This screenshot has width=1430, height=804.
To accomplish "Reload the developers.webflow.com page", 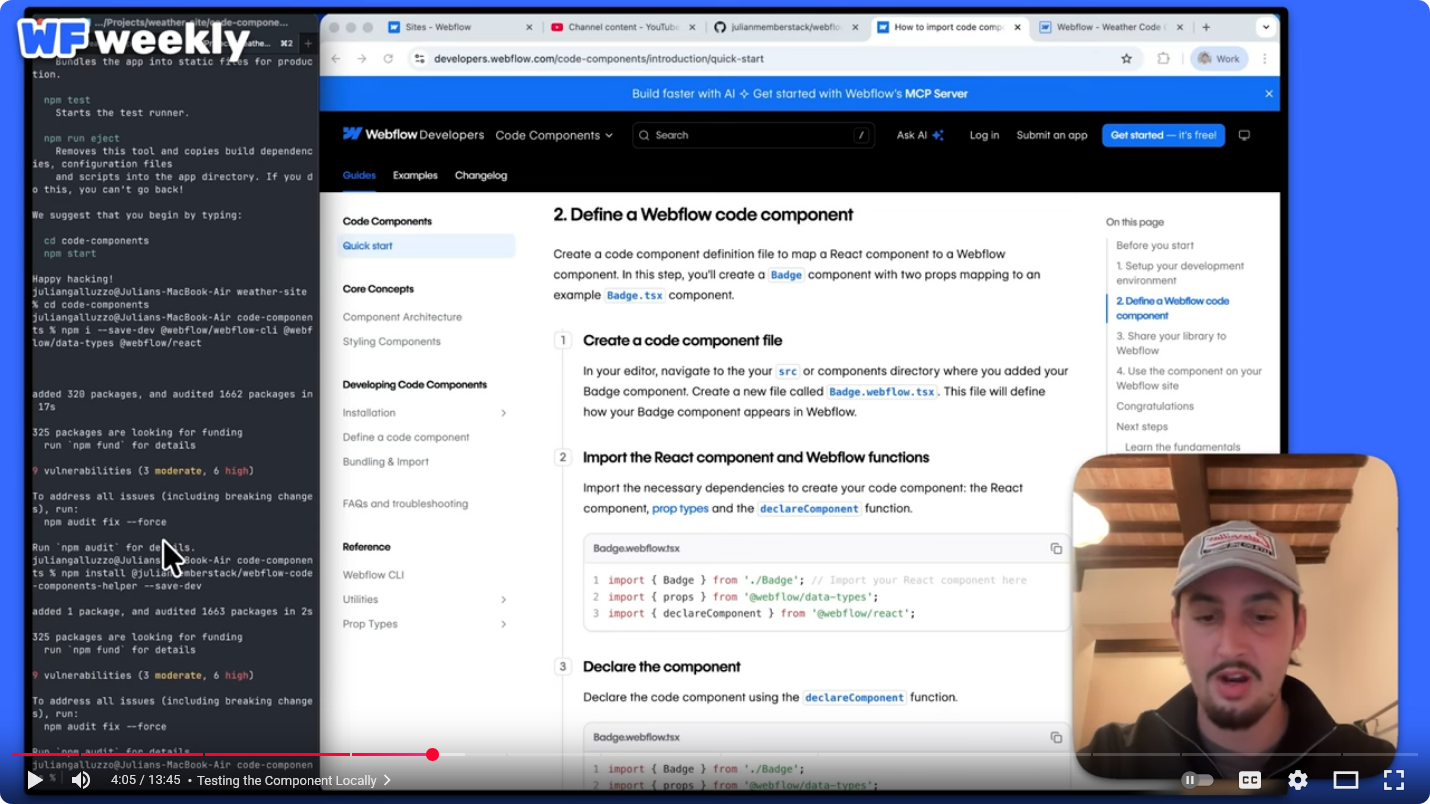I will (388, 59).
